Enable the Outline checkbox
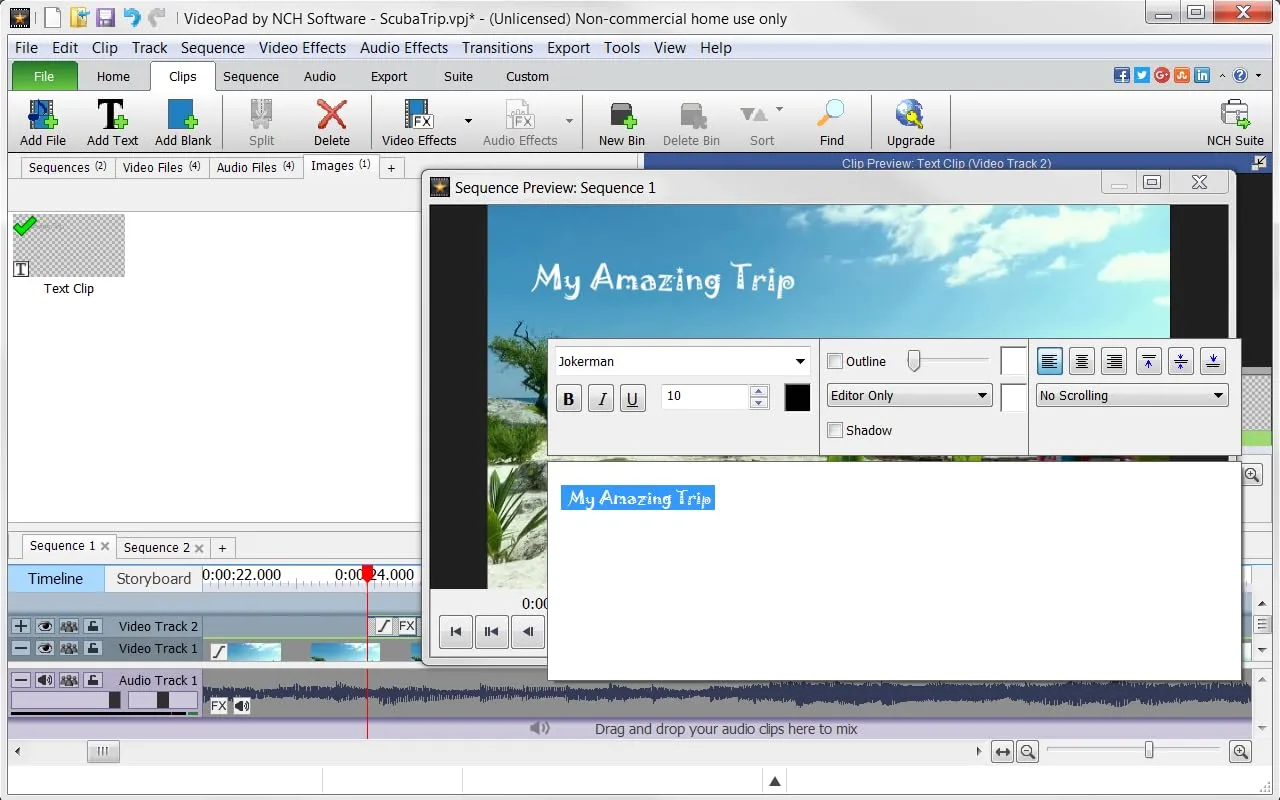Screen dimensions: 1280x800 [836, 362]
